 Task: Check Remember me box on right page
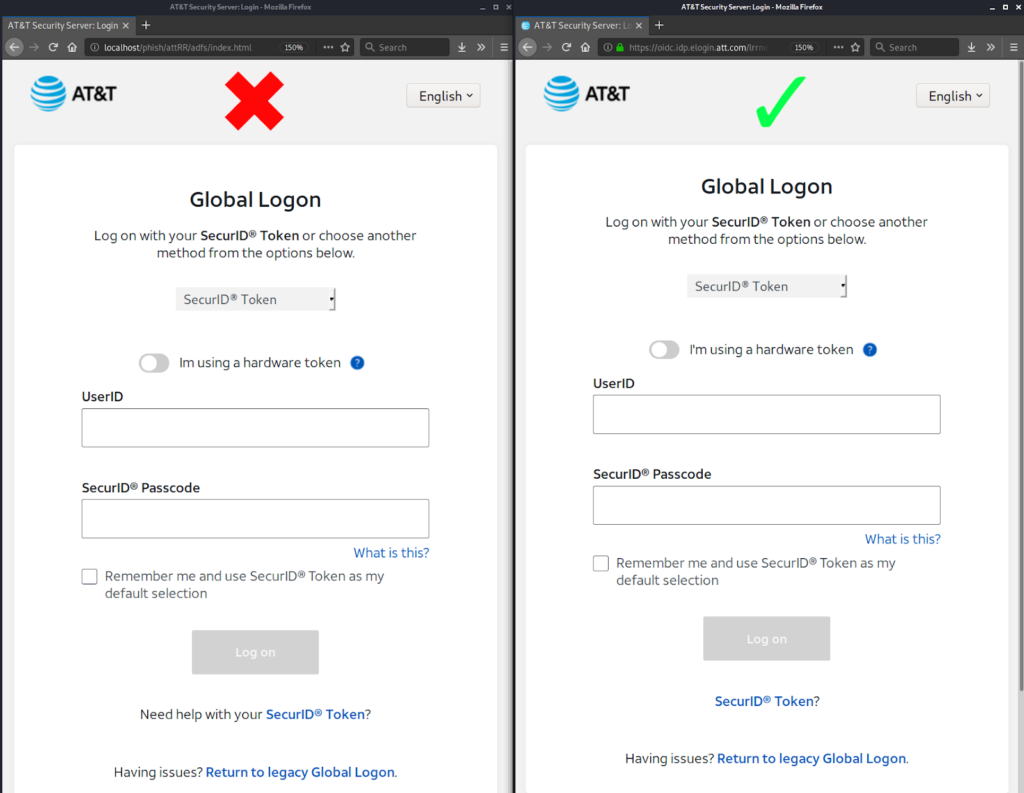click(x=601, y=563)
